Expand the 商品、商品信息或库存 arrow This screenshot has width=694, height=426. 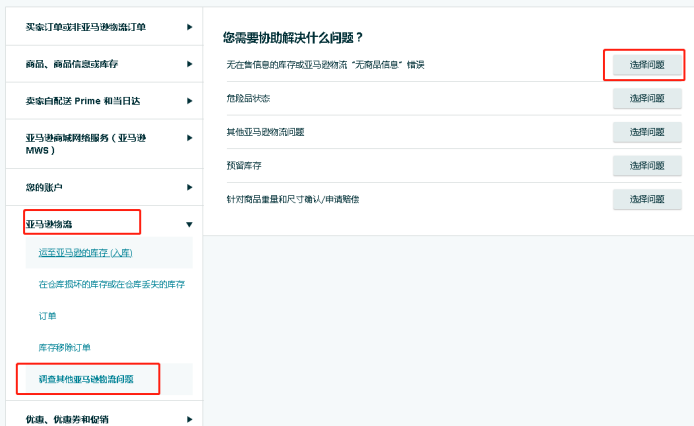click(x=189, y=64)
